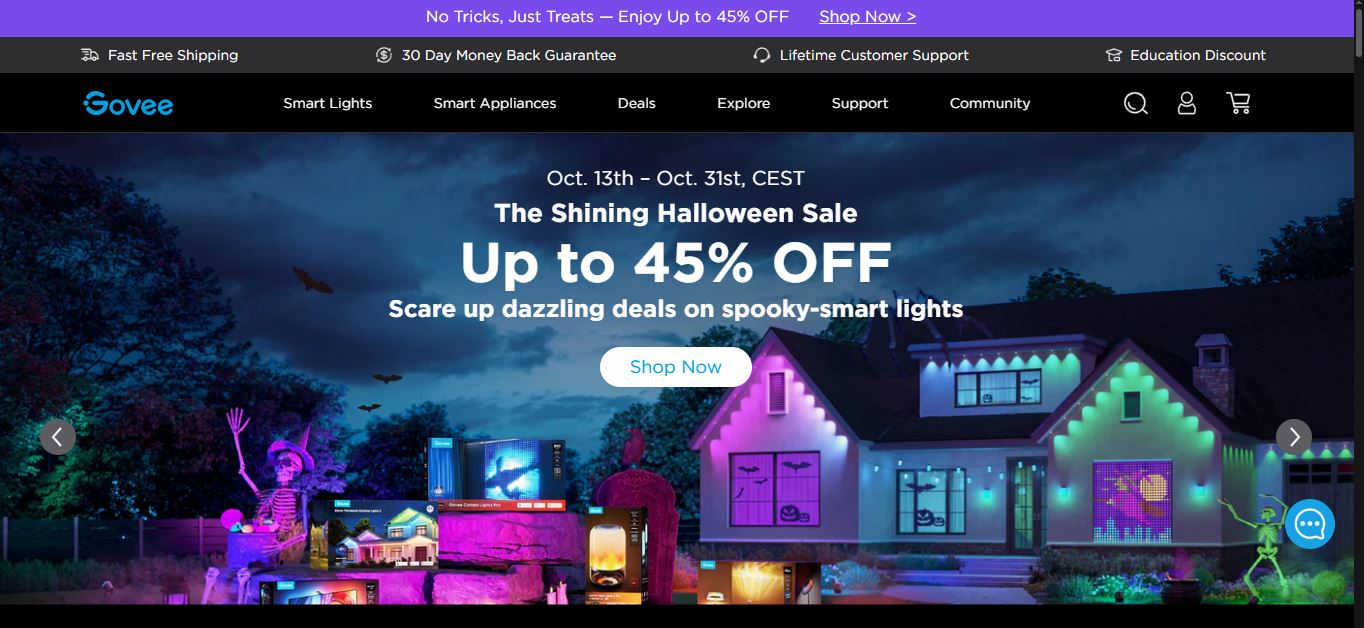Click the Fast Free Shipping truck icon

90,55
